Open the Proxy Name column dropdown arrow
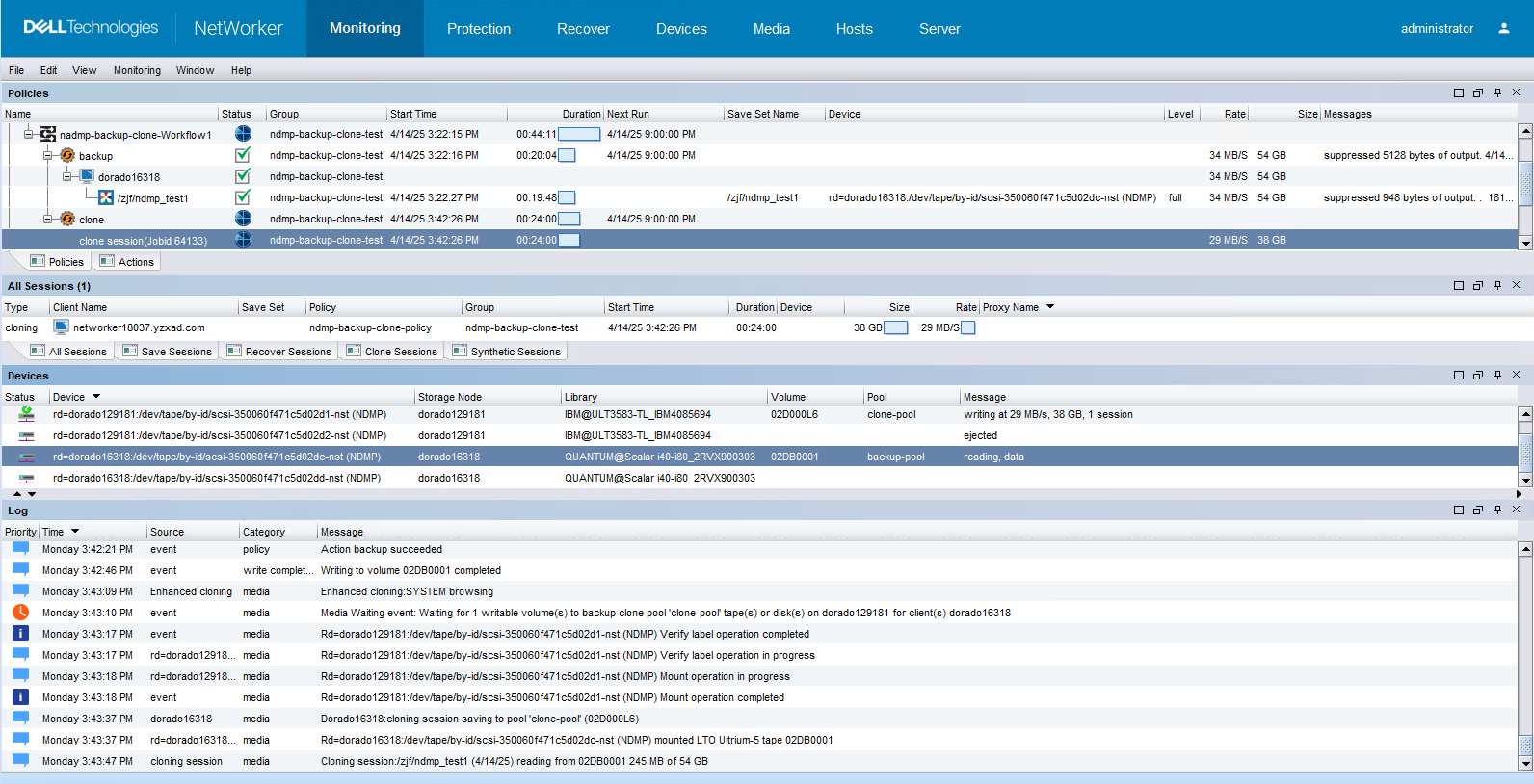1534x784 pixels. coord(1050,307)
